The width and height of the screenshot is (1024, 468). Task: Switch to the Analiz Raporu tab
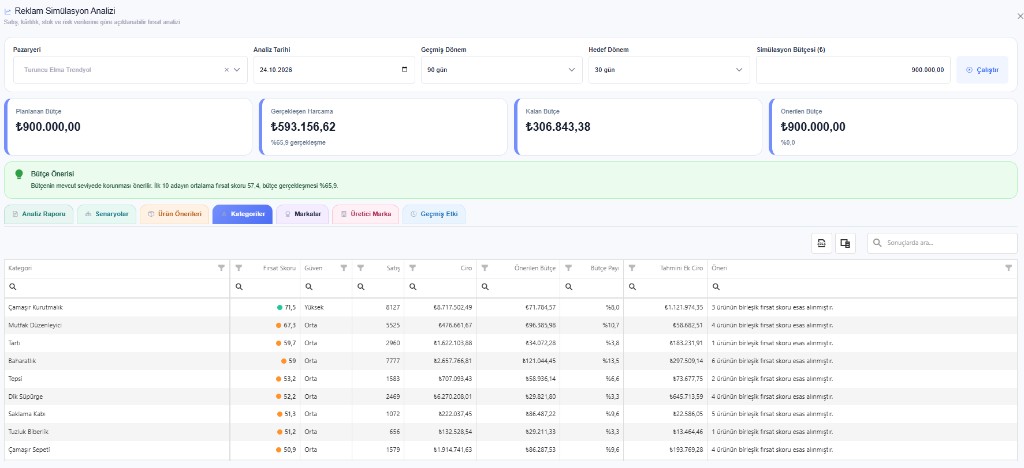pyautogui.click(x=39, y=214)
